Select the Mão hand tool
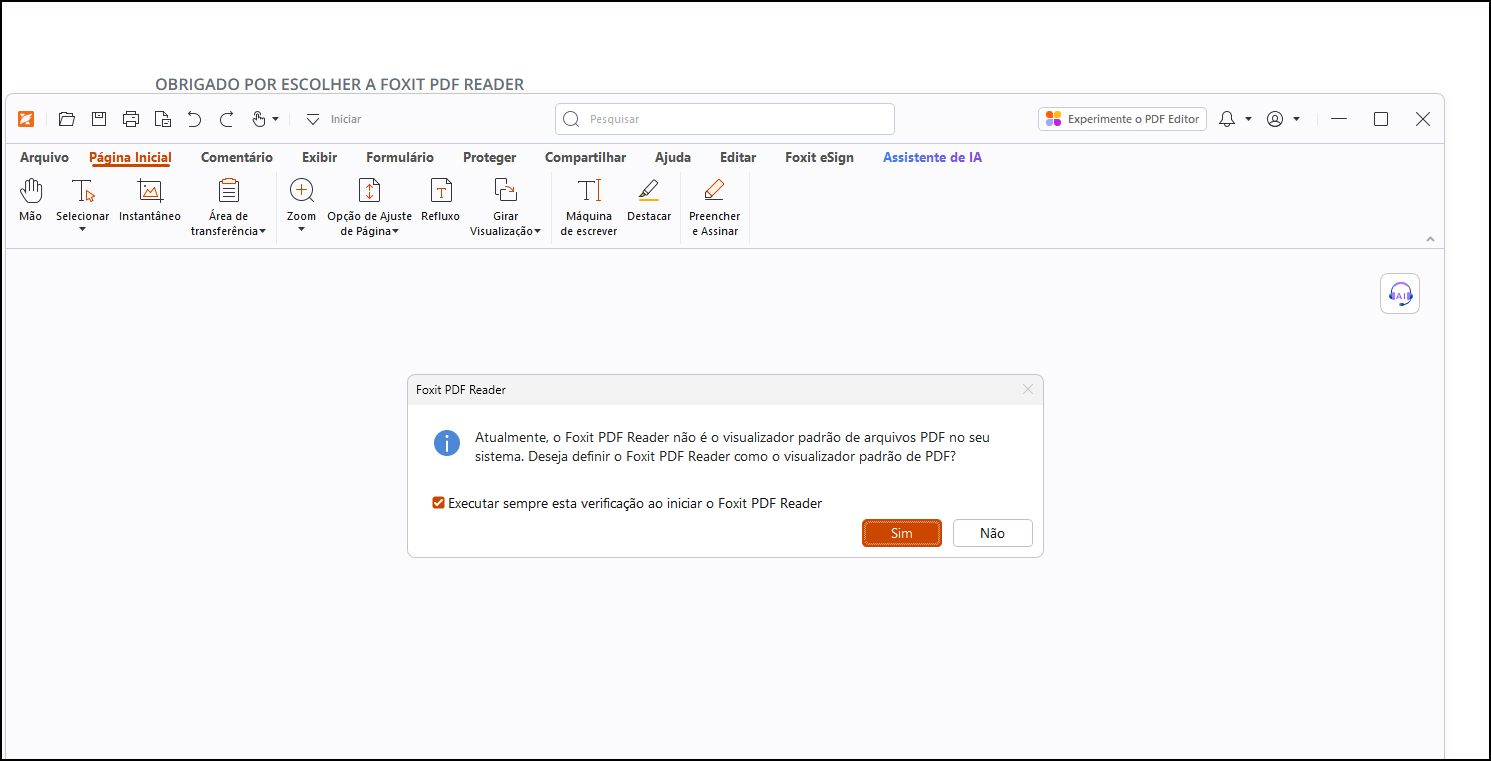The width and height of the screenshot is (1491, 761). pos(31,200)
